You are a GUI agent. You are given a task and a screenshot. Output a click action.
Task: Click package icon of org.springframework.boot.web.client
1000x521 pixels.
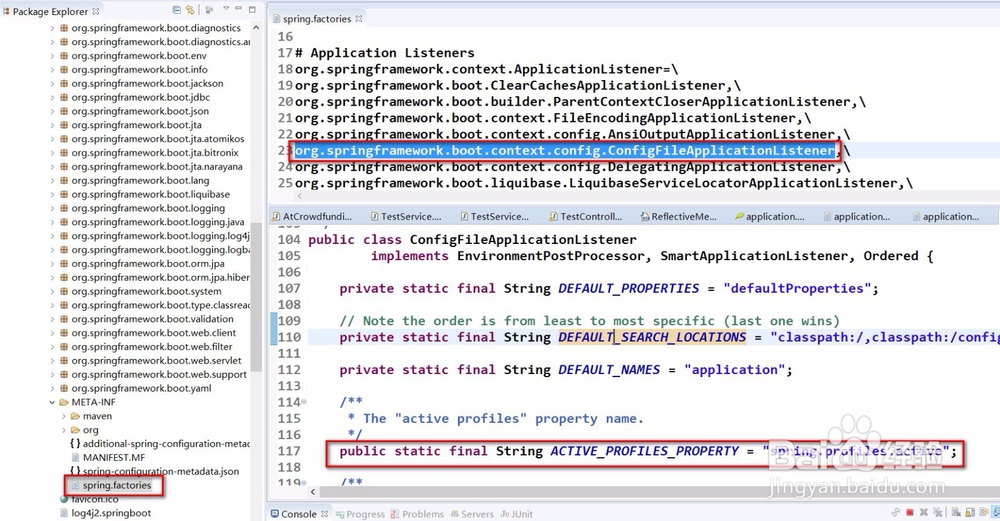pyautogui.click(x=64, y=333)
